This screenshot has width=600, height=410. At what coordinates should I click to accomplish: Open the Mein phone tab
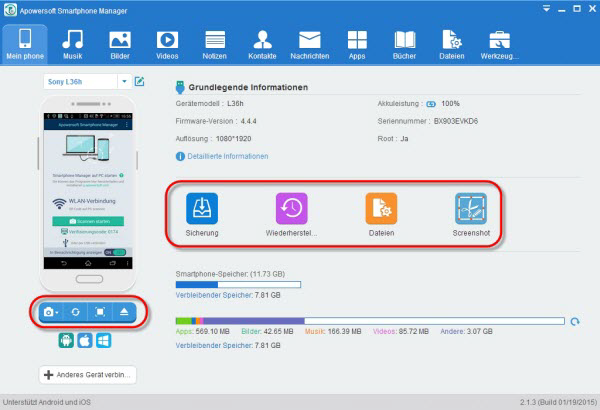tap(25, 44)
